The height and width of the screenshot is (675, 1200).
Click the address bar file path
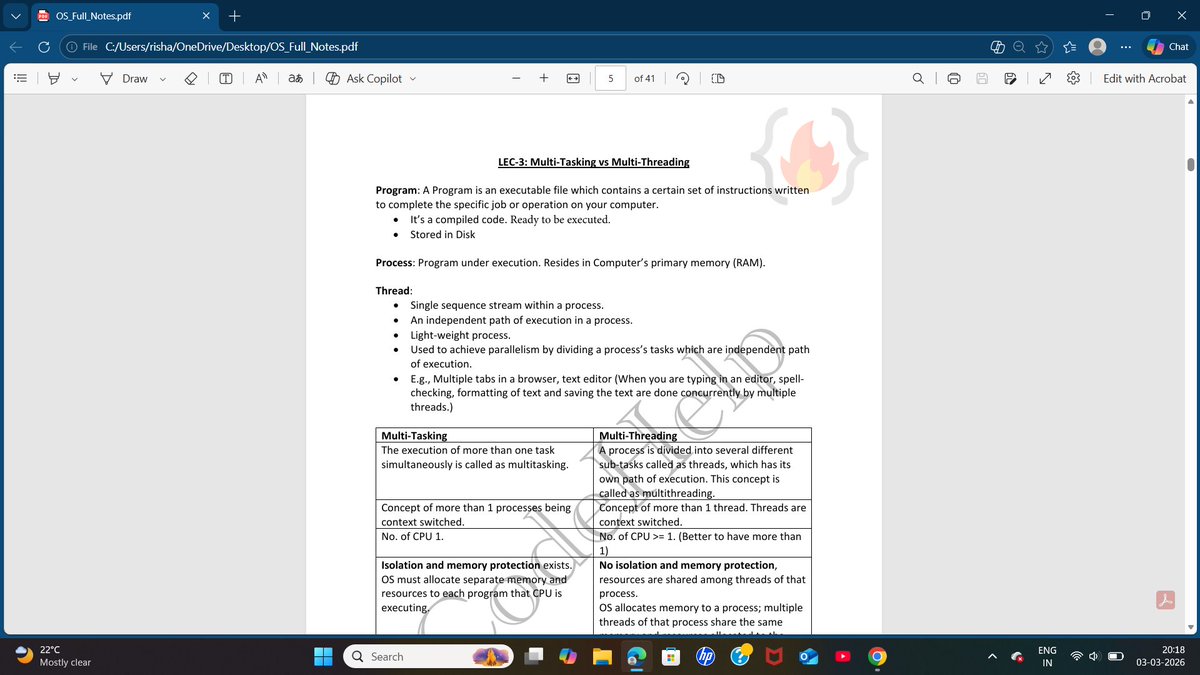click(232, 47)
